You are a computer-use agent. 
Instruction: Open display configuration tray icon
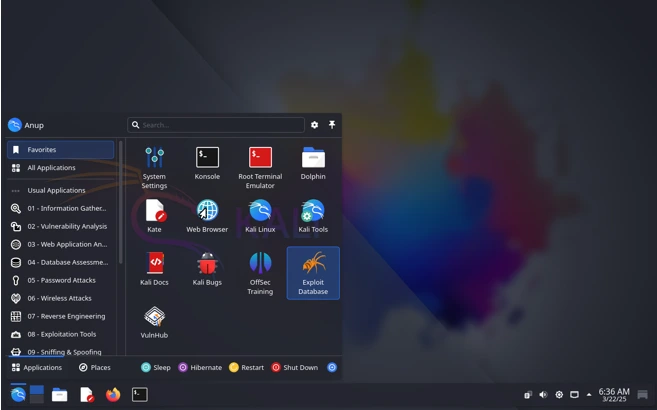[x=574, y=395]
